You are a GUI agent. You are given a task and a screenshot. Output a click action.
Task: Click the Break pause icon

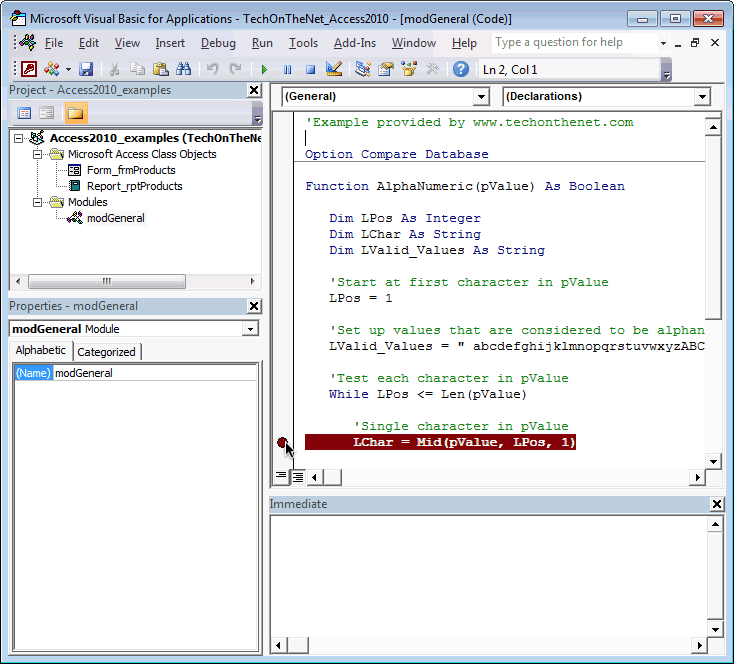287,70
